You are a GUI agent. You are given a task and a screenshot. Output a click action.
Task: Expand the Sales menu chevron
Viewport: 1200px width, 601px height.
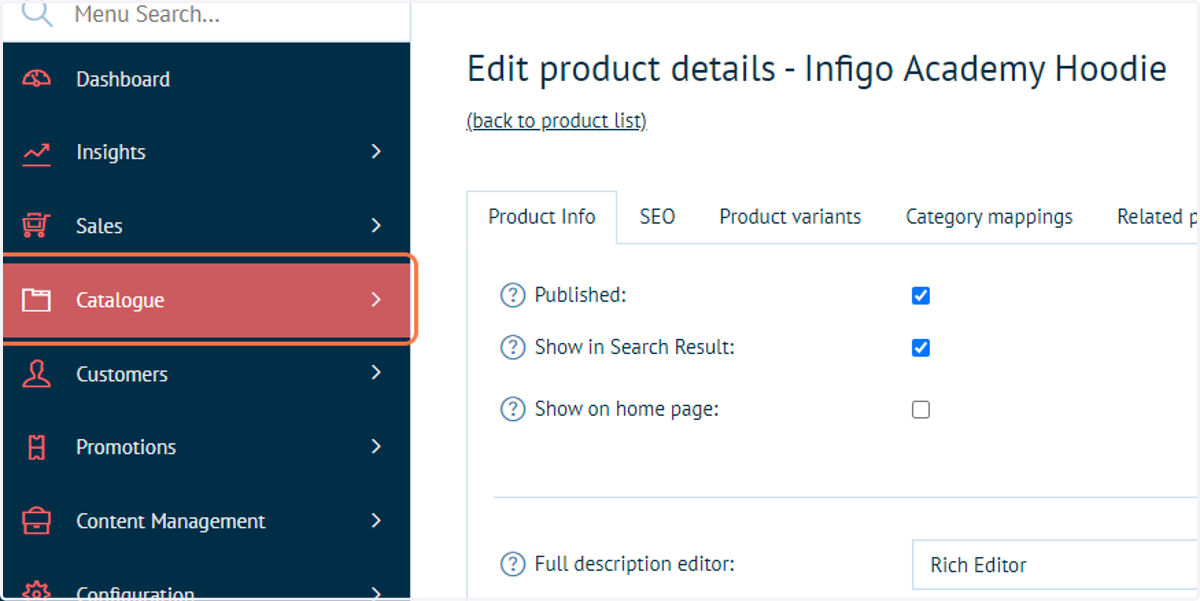(376, 225)
